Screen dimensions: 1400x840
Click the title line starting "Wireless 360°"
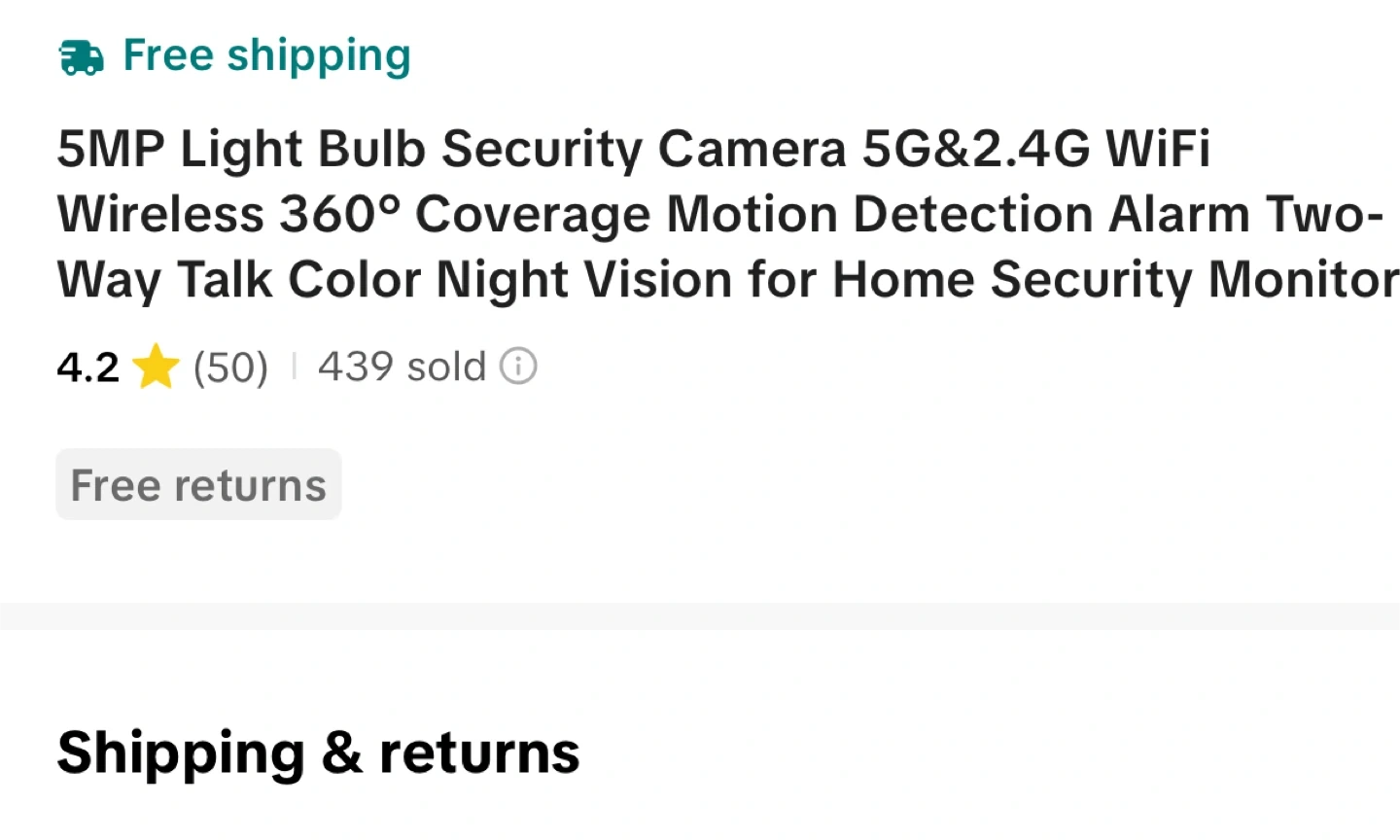(719, 214)
